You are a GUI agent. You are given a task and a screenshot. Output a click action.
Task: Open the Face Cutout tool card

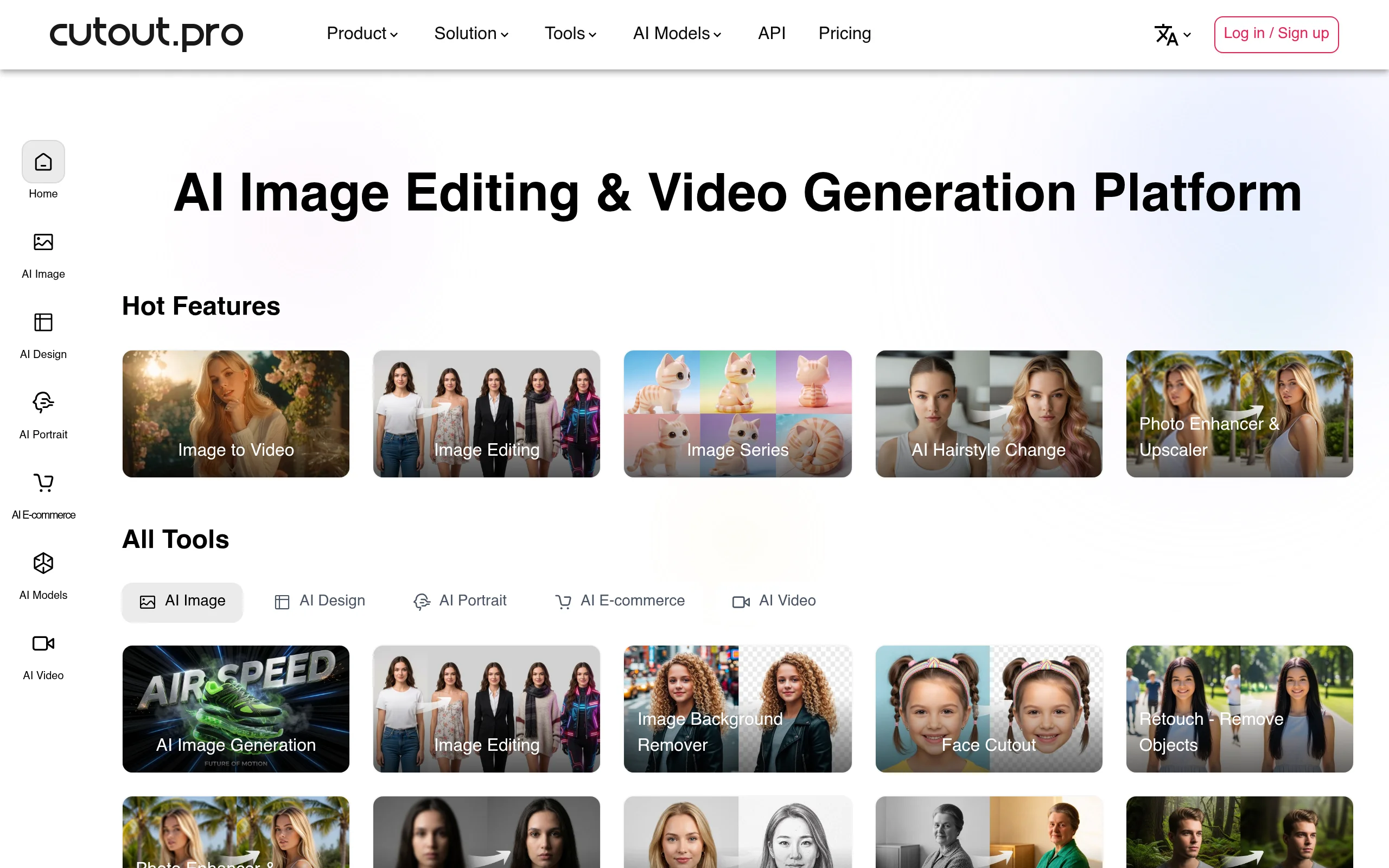click(989, 709)
